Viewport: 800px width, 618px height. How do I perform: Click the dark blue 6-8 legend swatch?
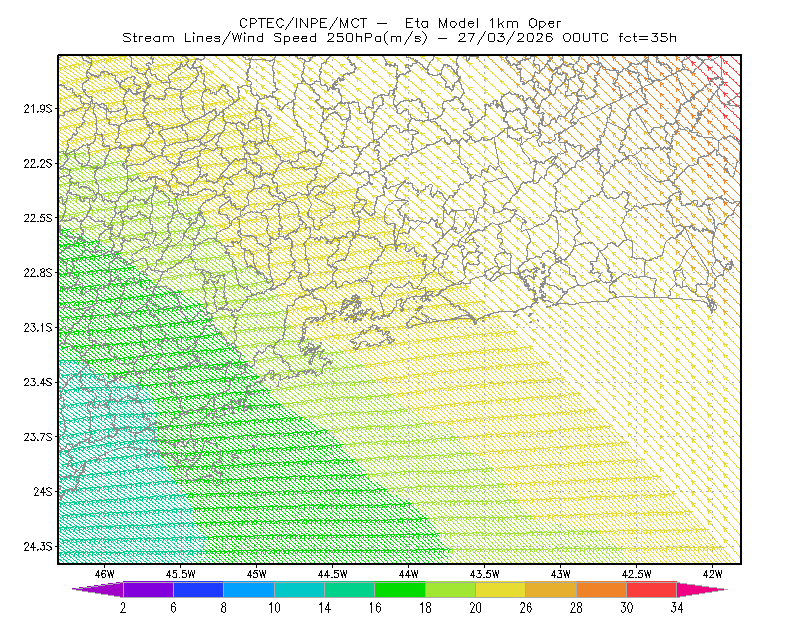pyautogui.click(x=198, y=589)
